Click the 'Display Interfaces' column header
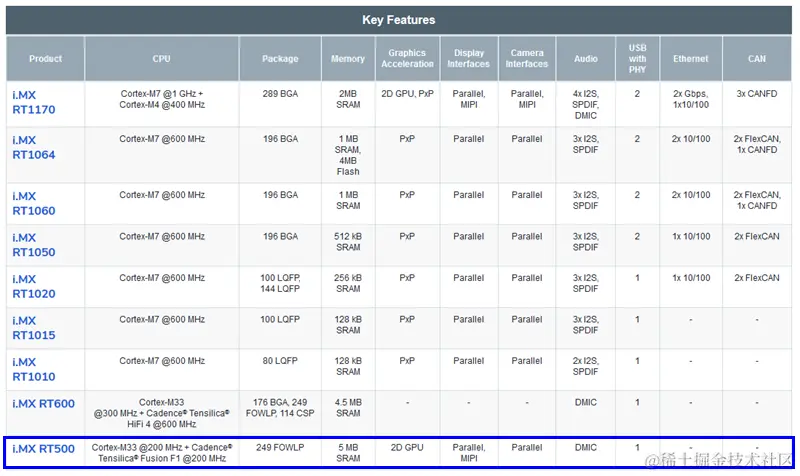Image resolution: width=800 pixels, height=476 pixels. point(468,59)
